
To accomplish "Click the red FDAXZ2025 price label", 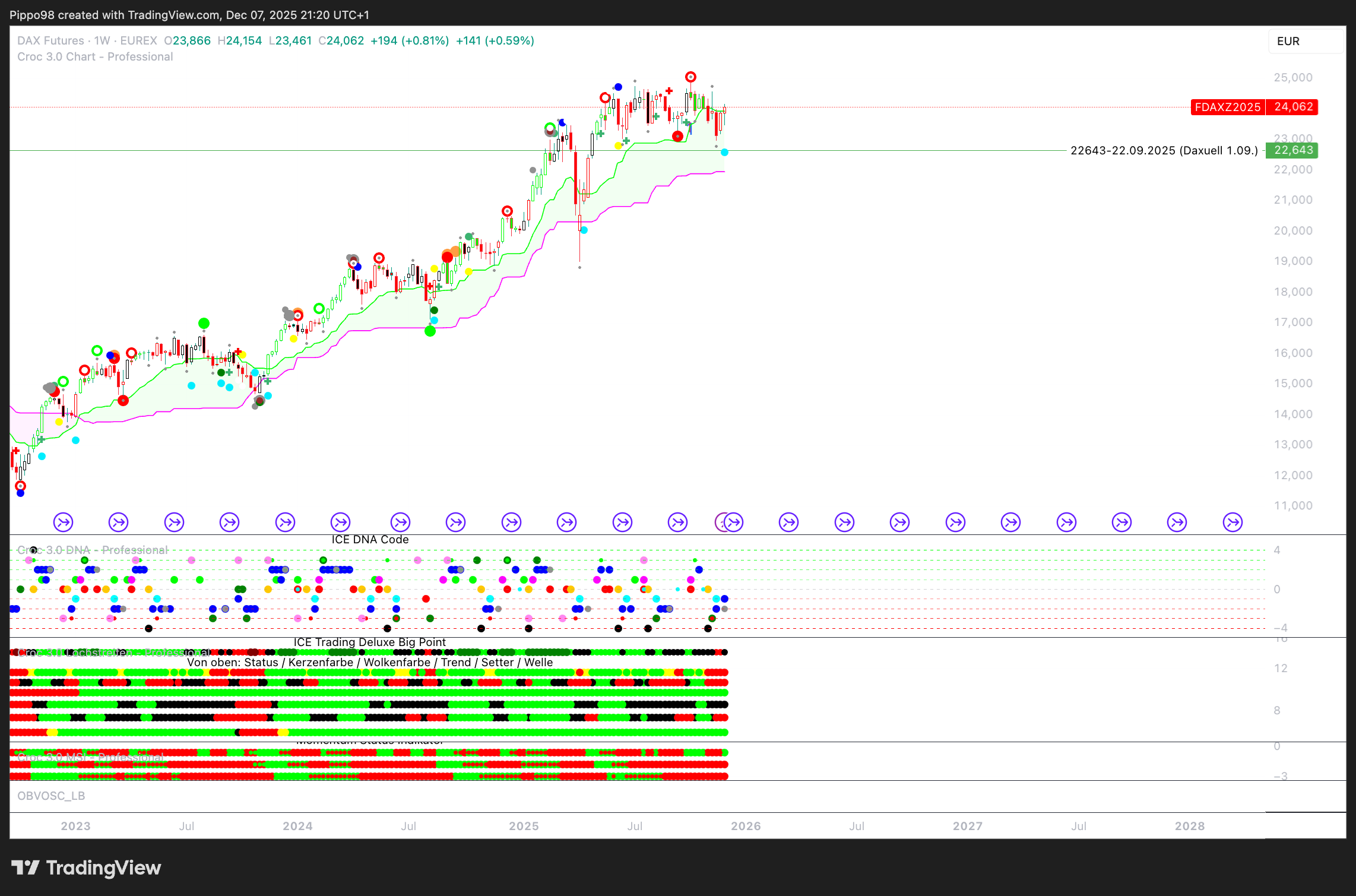I will [x=1227, y=107].
